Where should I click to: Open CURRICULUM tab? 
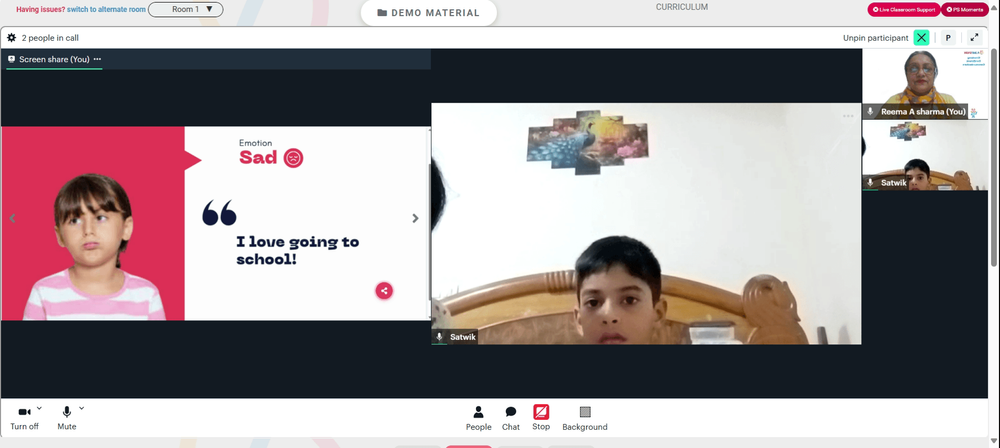682,7
